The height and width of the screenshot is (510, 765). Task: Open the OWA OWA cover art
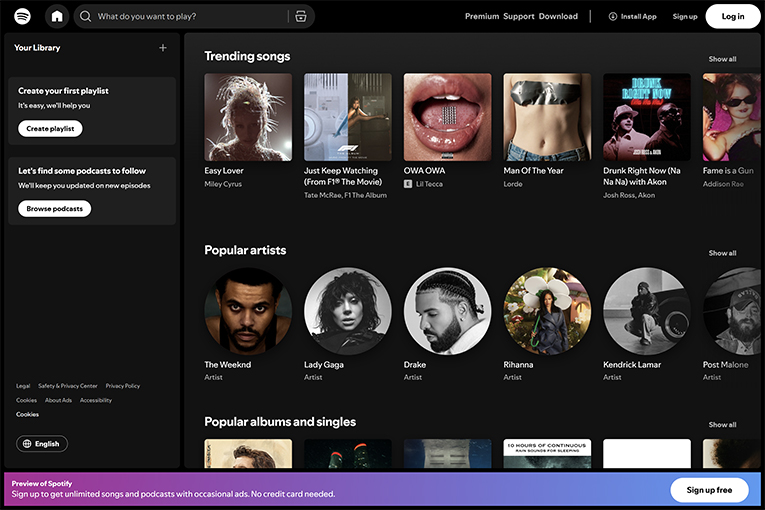click(447, 117)
